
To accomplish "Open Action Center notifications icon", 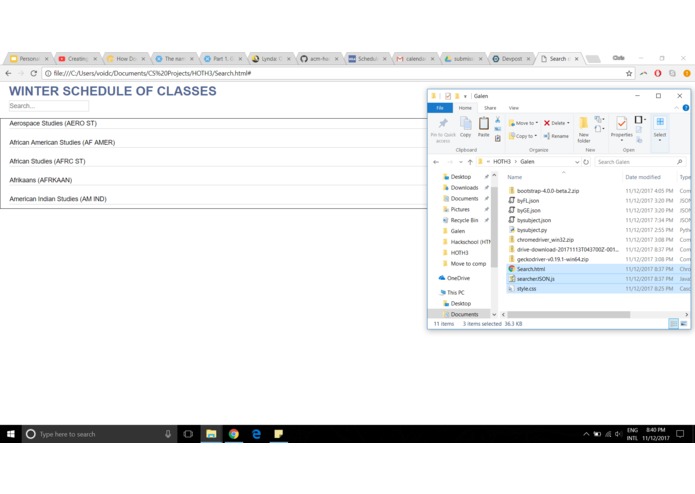I will [x=680, y=434].
